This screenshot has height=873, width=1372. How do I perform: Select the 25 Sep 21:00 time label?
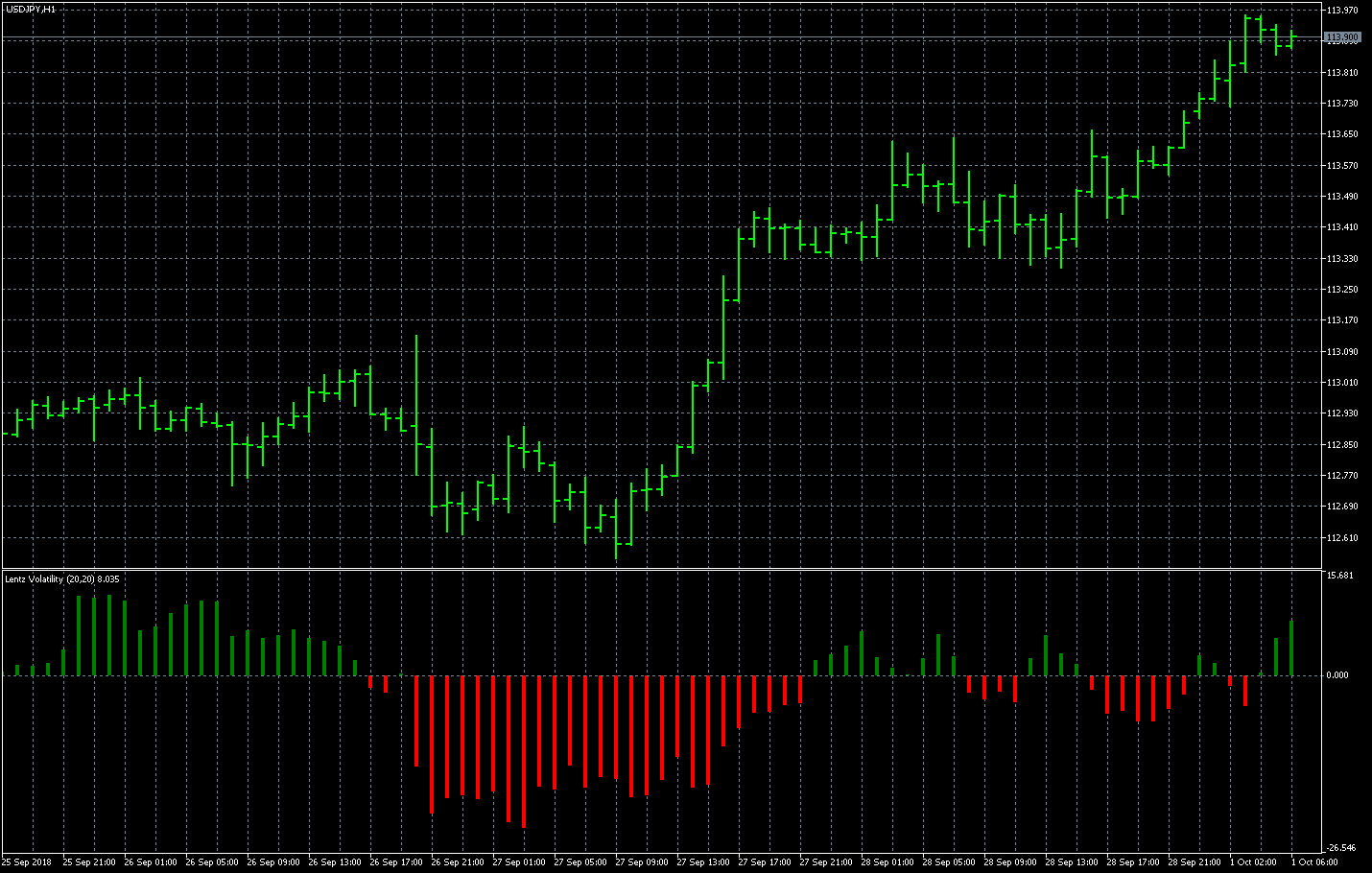point(89,862)
